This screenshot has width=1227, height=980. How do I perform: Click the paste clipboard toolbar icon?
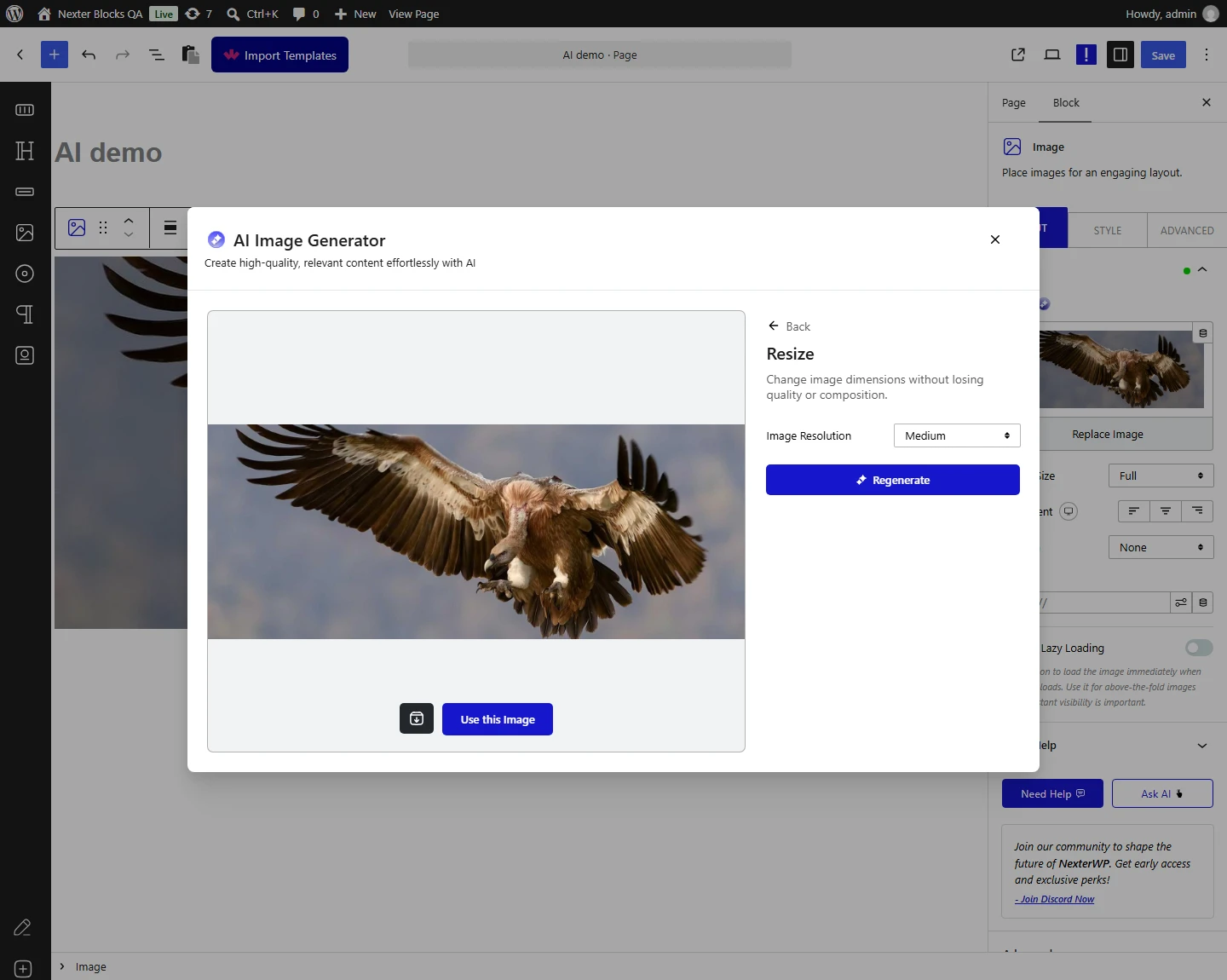(191, 55)
